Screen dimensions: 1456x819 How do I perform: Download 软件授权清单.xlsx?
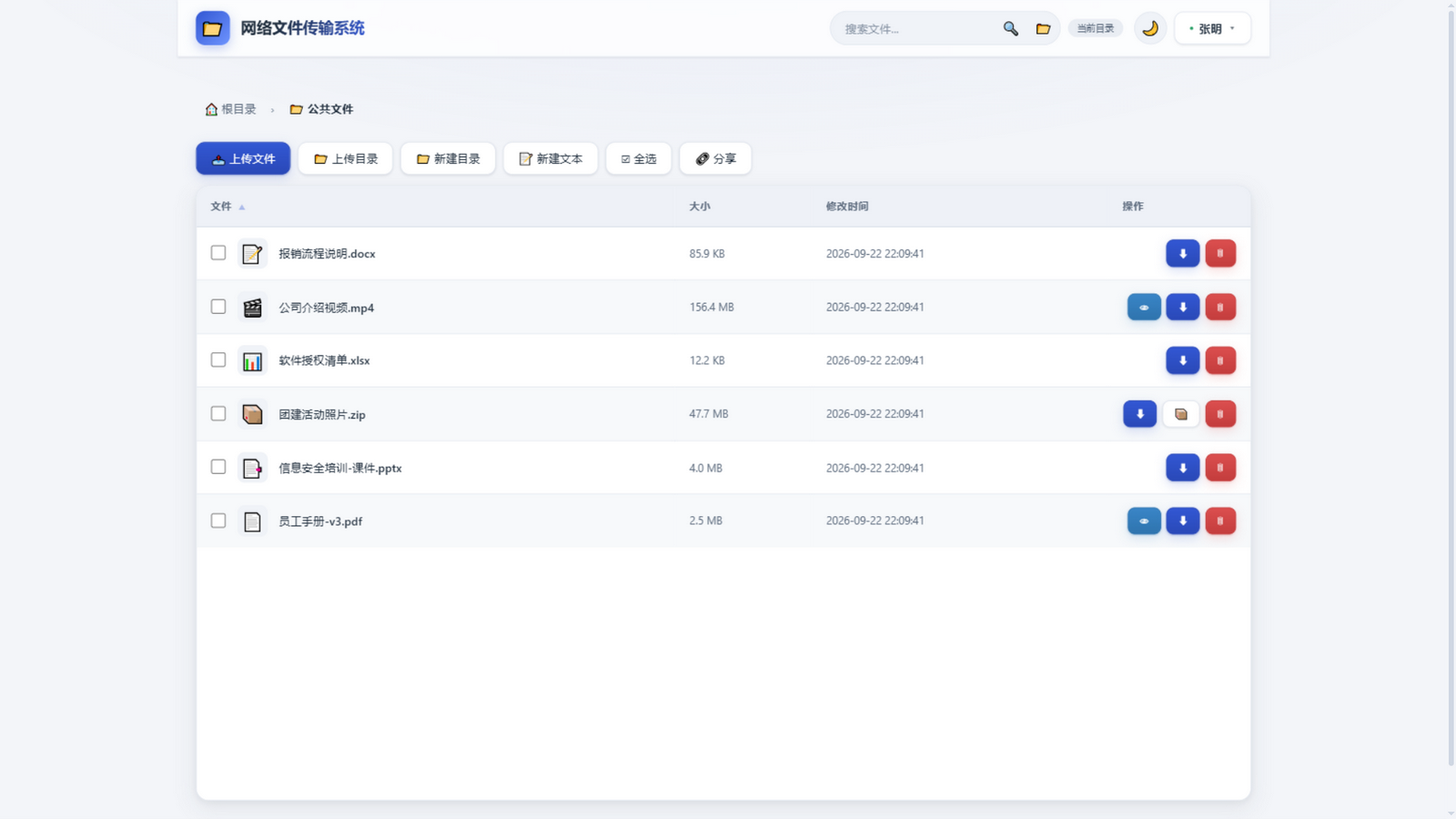[1183, 360]
